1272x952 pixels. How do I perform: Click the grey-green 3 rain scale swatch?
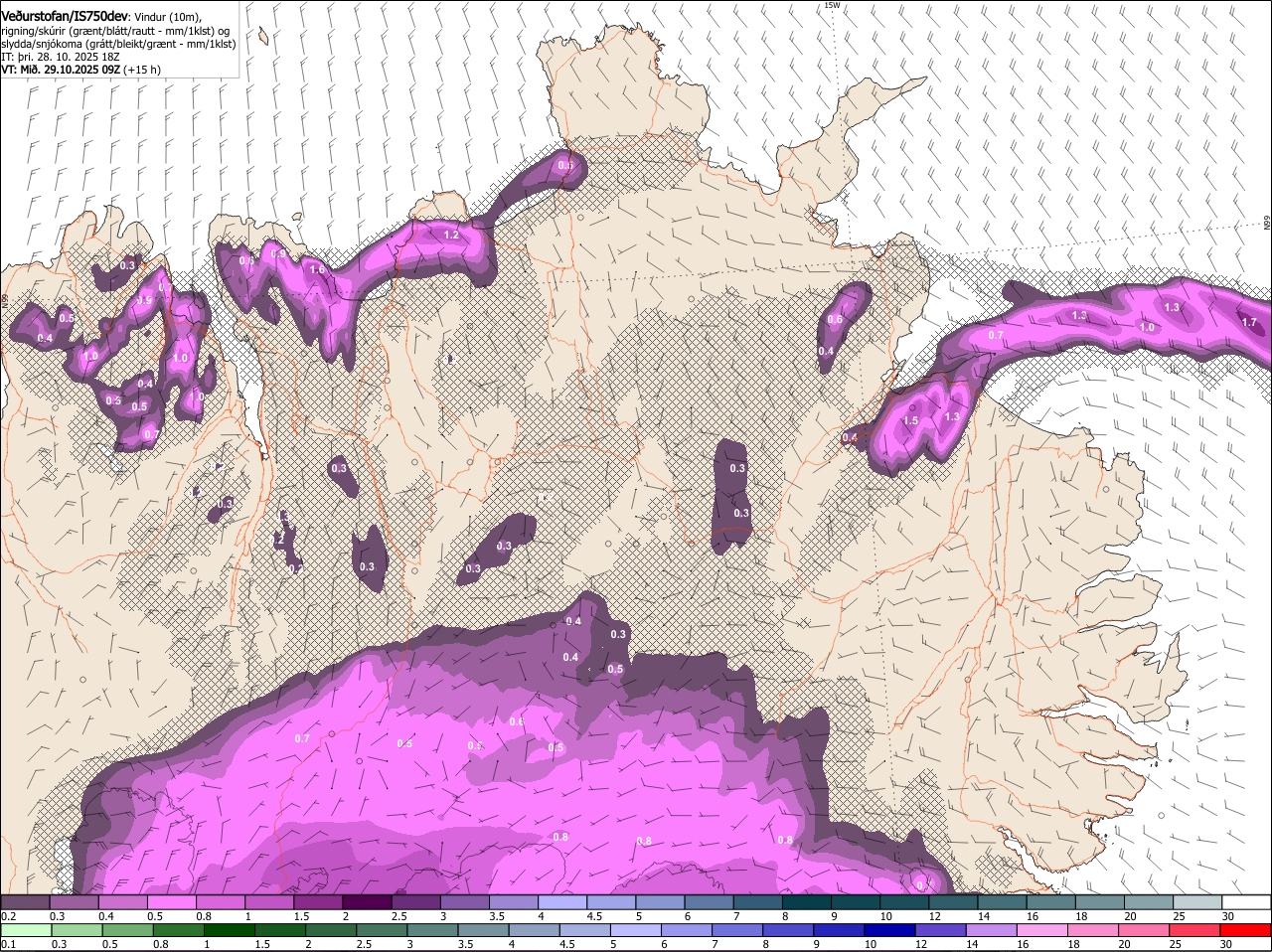(432, 930)
